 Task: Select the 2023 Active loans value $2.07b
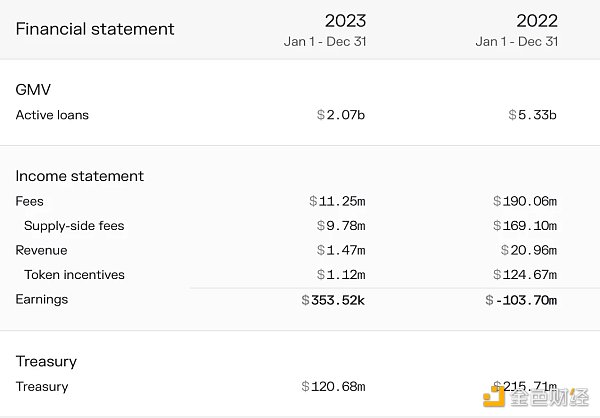point(340,115)
